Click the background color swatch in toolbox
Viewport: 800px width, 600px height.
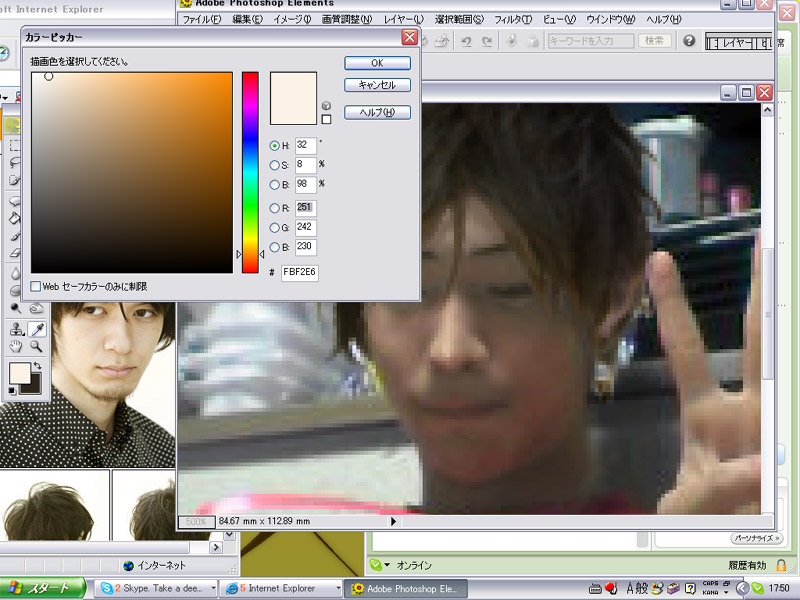(x=32, y=385)
